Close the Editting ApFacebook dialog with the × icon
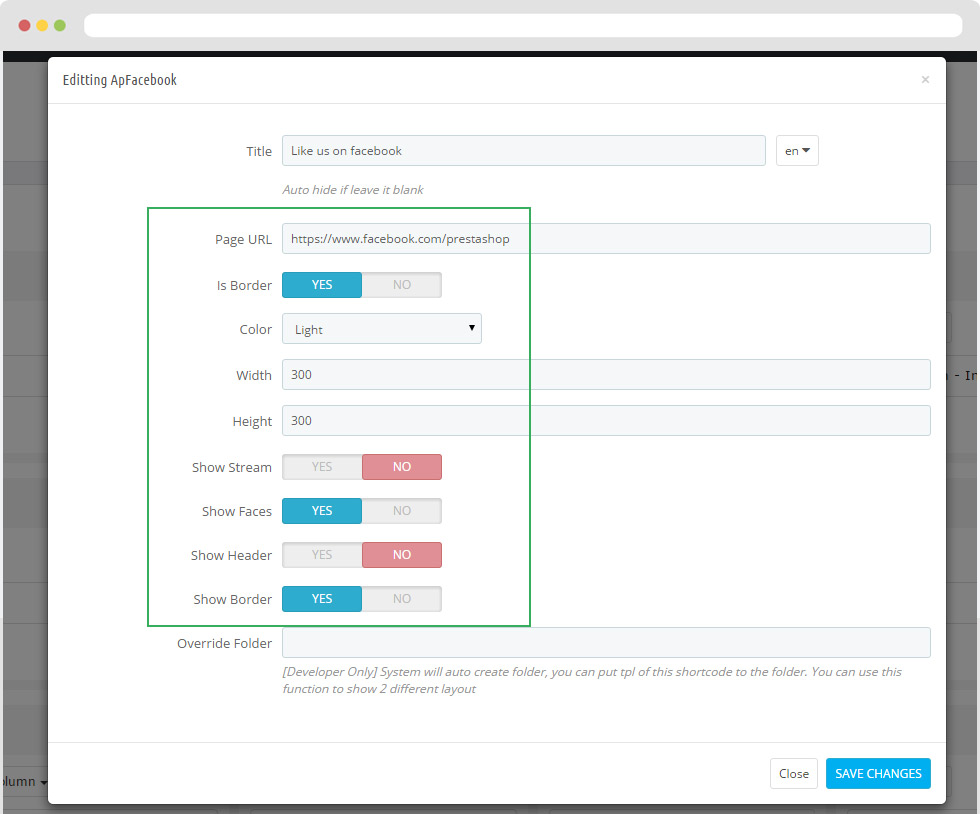 925,80
